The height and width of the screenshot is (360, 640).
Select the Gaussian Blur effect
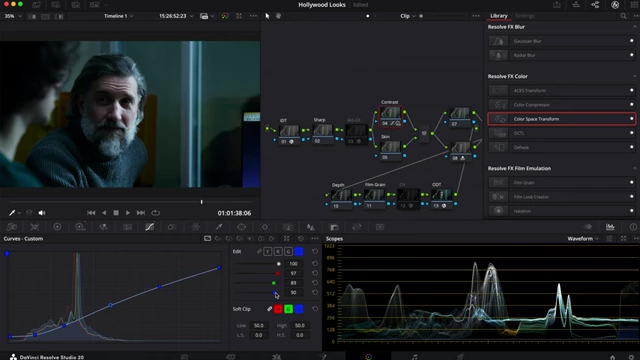point(562,41)
